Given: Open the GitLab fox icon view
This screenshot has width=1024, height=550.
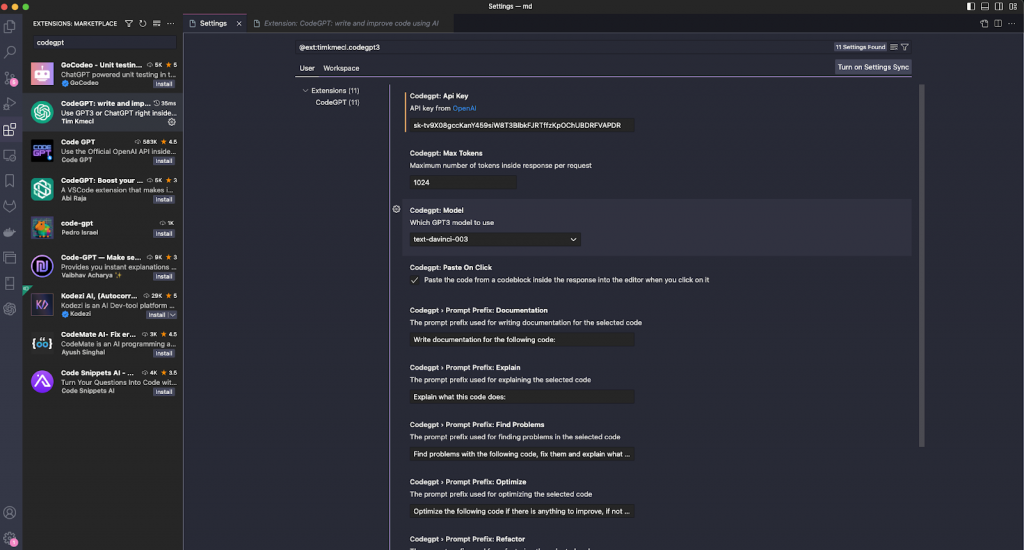Looking at the screenshot, I should coord(10,206).
